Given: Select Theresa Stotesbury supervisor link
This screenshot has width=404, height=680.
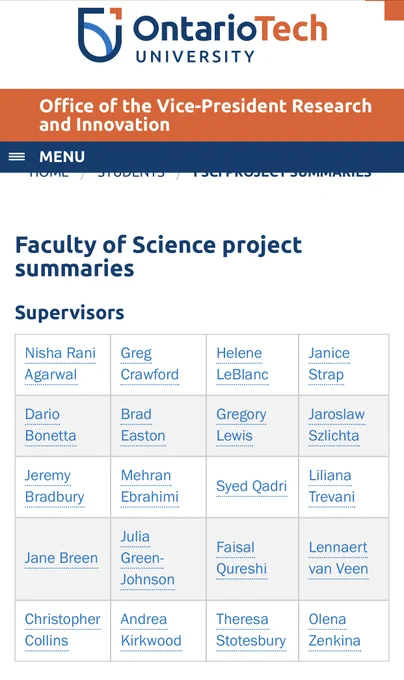Looking at the screenshot, I should [x=251, y=630].
